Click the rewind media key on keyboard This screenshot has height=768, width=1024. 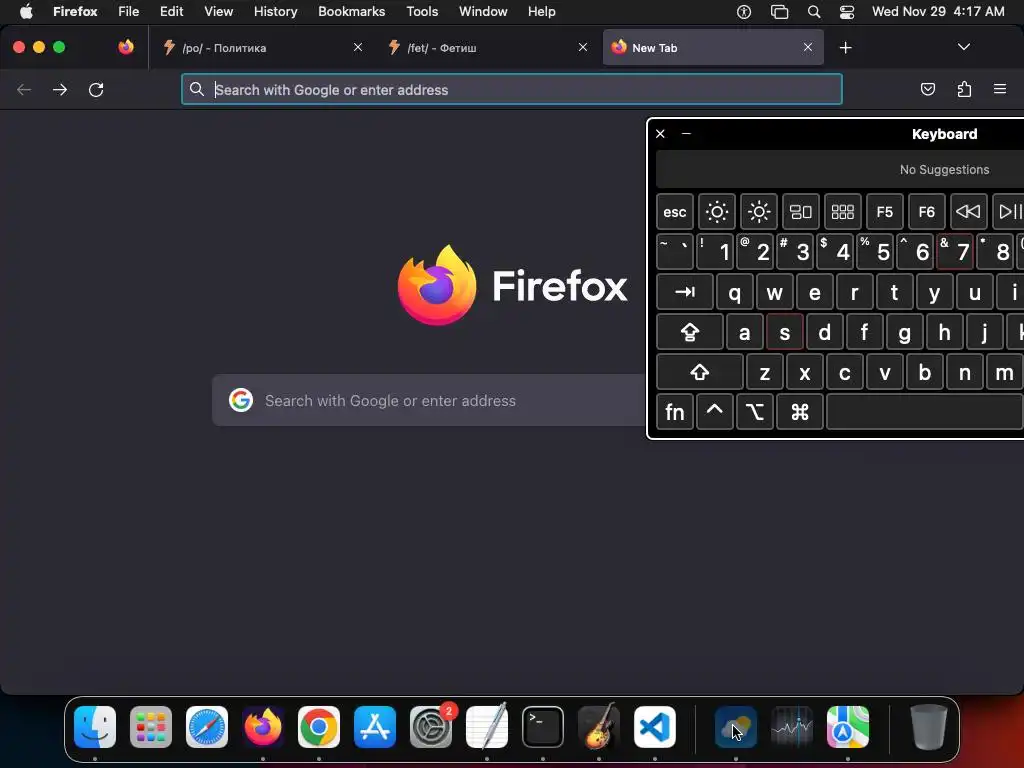click(x=968, y=212)
